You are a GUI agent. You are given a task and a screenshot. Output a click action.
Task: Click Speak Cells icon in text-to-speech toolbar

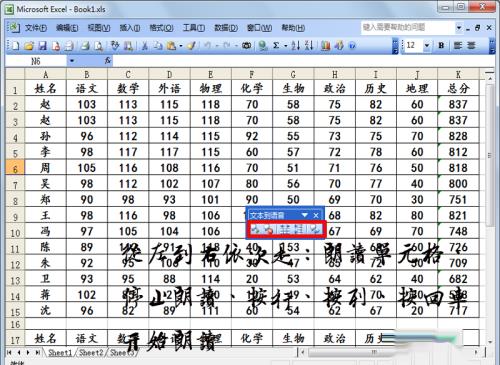(x=255, y=229)
